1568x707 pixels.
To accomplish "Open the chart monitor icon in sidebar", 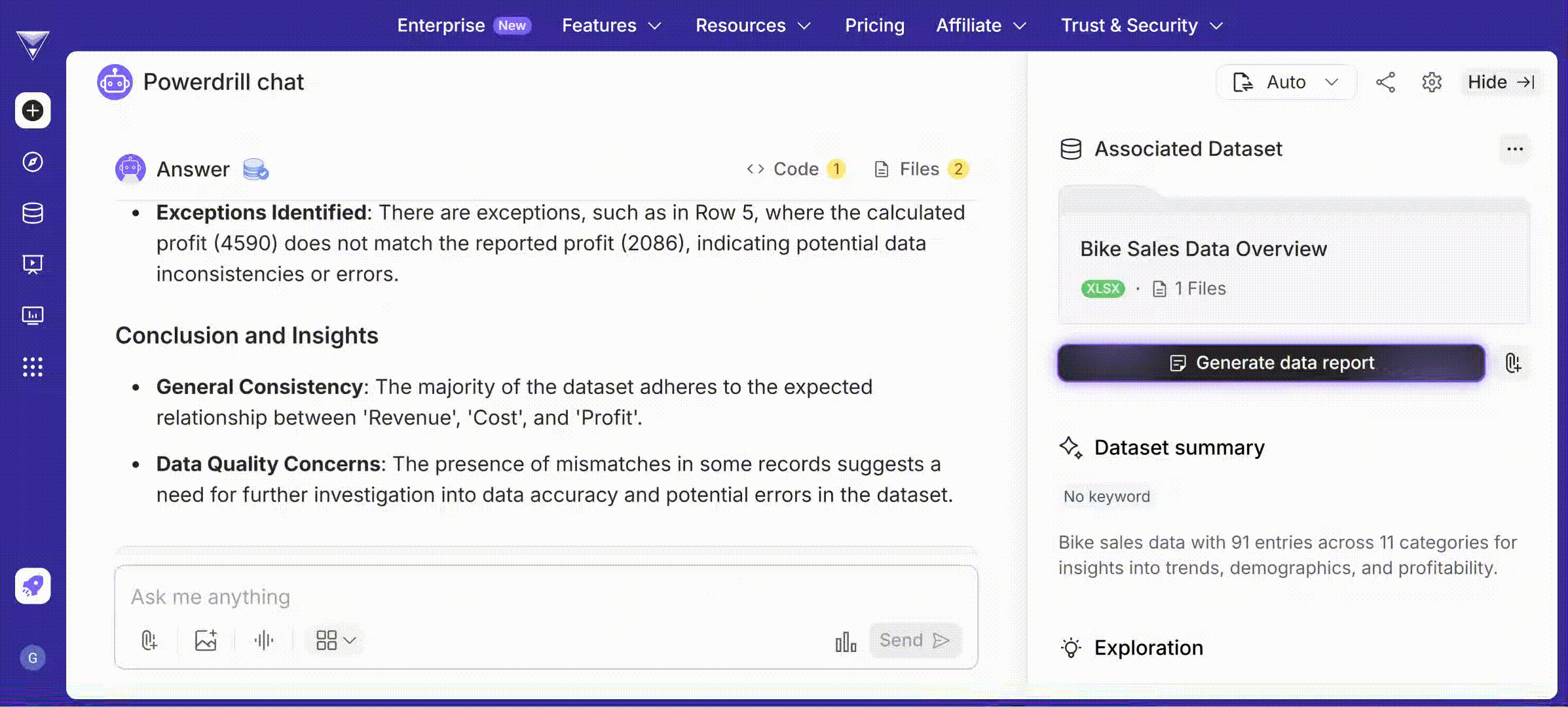I will [x=33, y=316].
